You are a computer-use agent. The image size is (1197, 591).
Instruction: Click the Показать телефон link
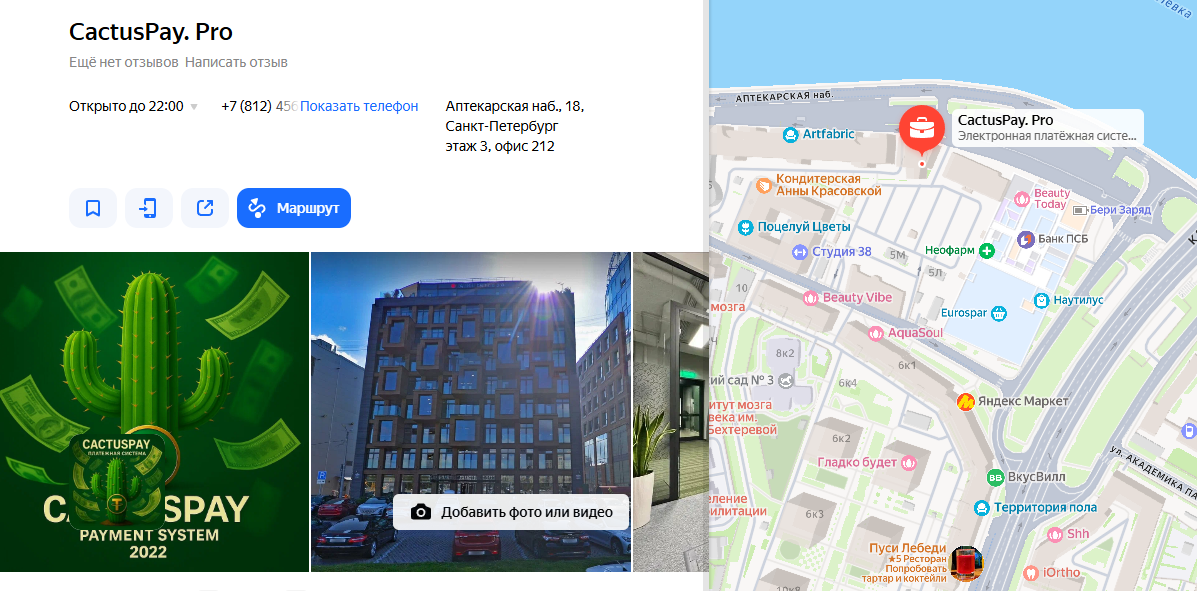tap(359, 106)
